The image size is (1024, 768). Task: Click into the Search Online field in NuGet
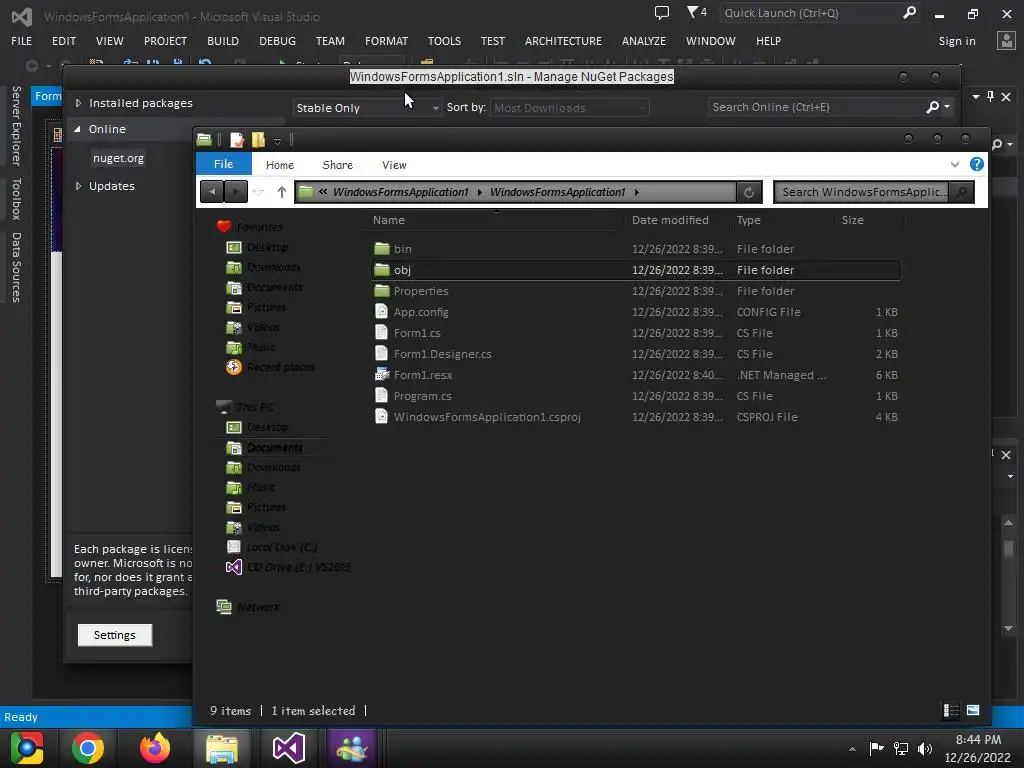pyautogui.click(x=816, y=107)
